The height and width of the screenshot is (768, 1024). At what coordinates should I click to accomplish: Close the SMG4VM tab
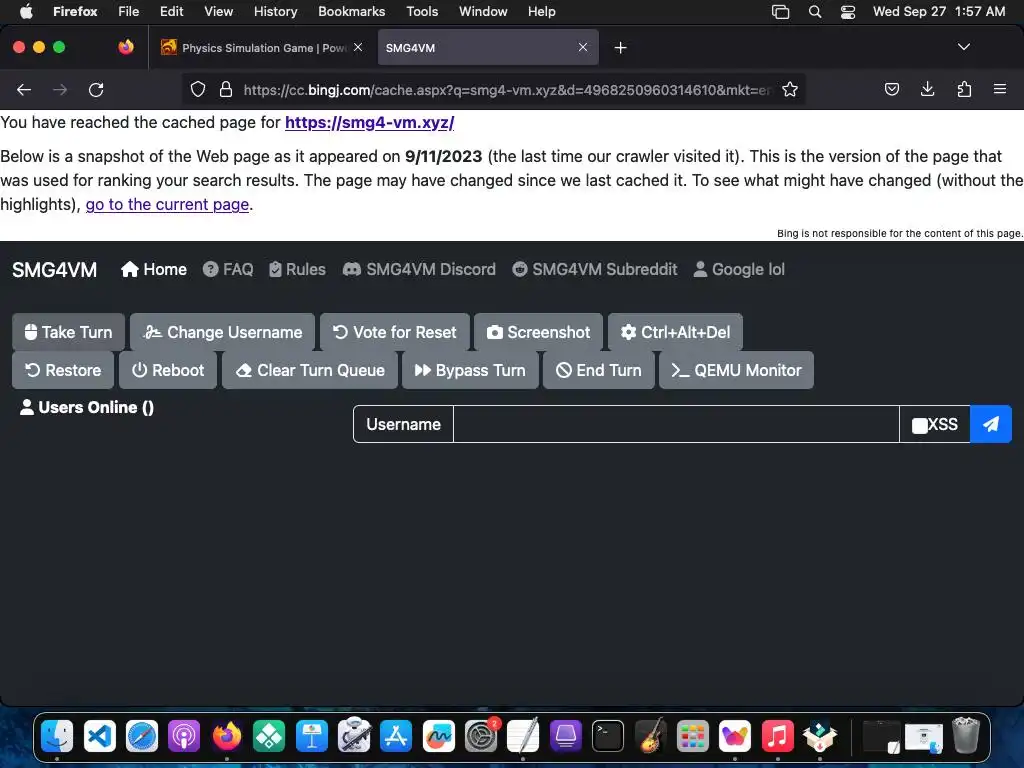(583, 47)
